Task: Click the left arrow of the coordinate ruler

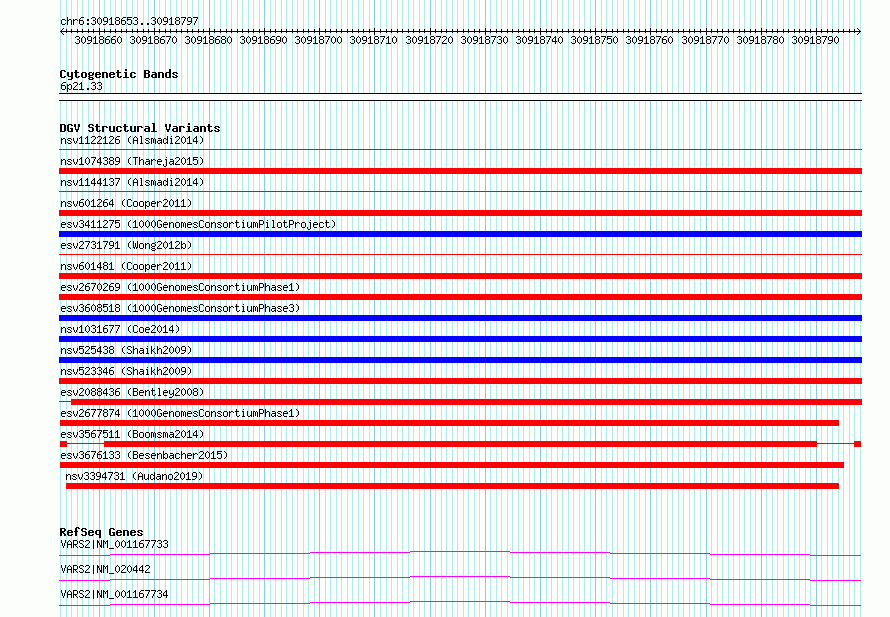Action: pyautogui.click(x=62, y=32)
